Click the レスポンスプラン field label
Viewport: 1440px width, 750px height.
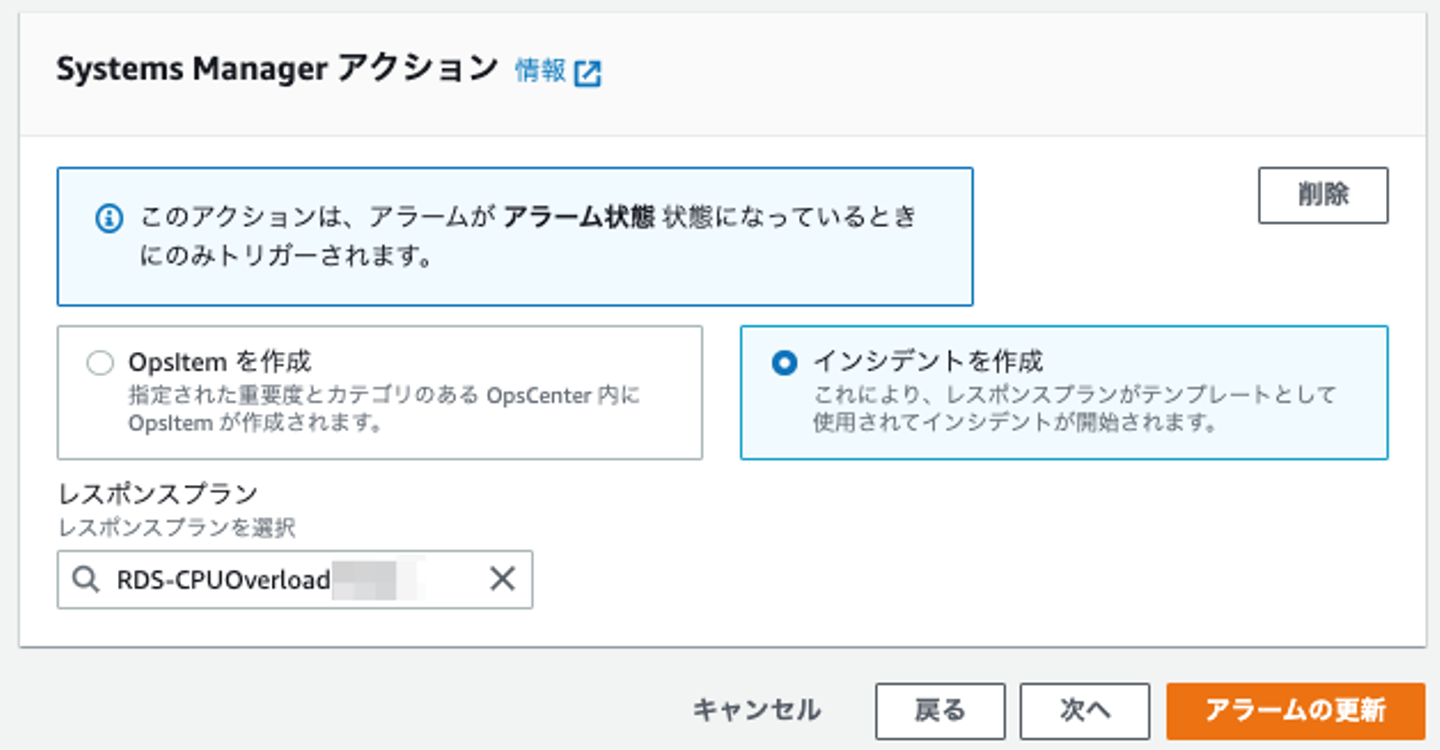[158, 493]
